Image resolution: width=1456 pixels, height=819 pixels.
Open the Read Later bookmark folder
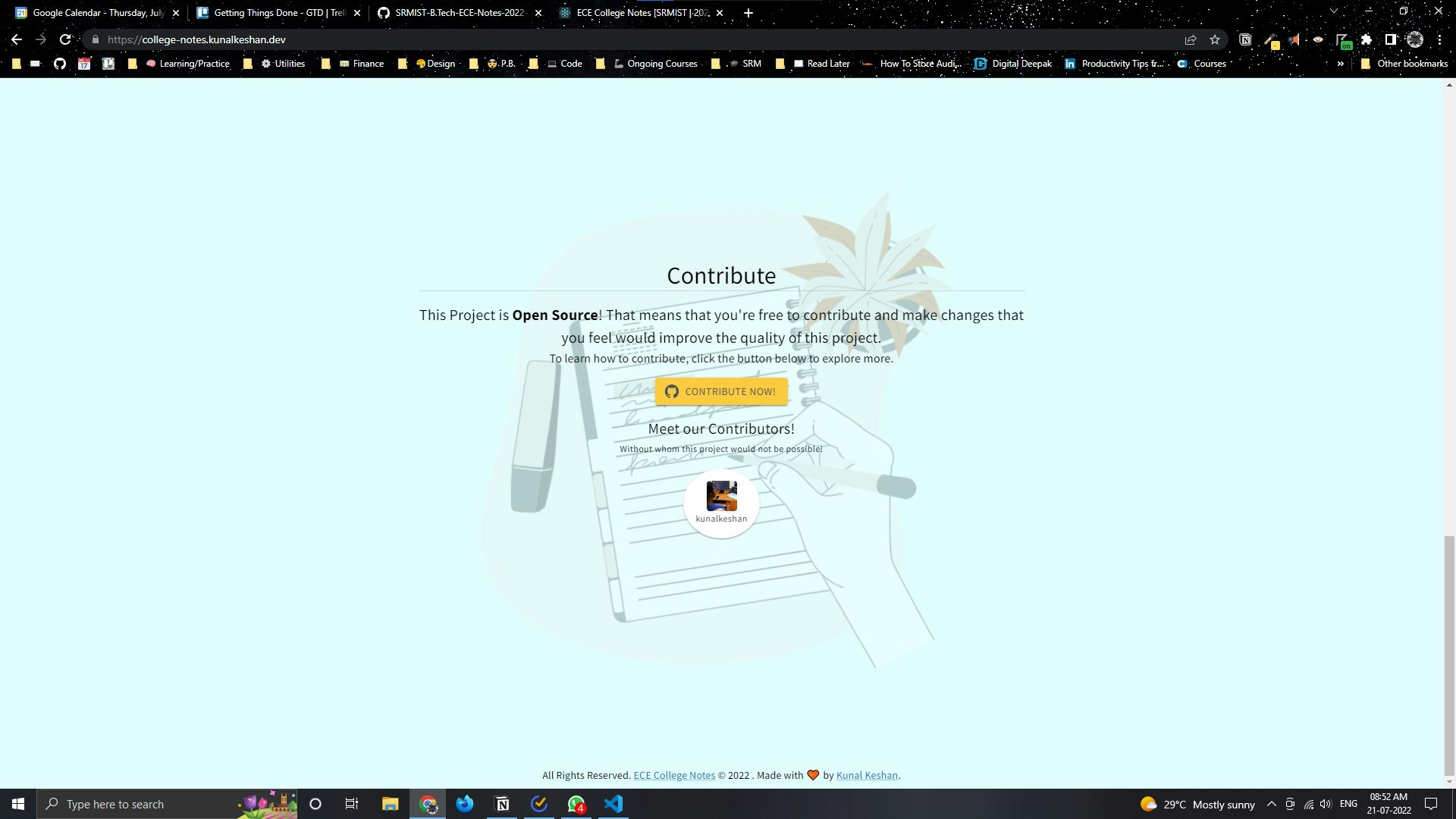(x=813, y=64)
